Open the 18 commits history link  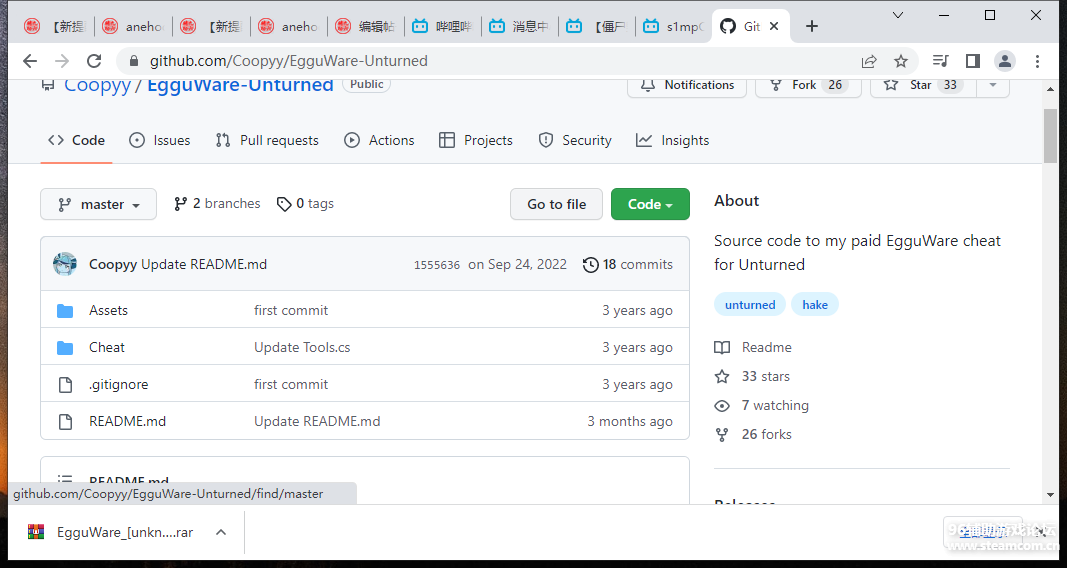click(628, 264)
